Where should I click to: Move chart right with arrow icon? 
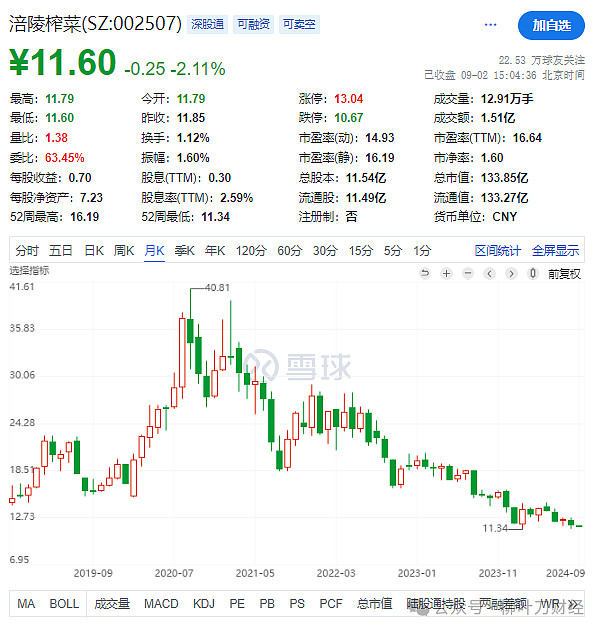coord(511,274)
